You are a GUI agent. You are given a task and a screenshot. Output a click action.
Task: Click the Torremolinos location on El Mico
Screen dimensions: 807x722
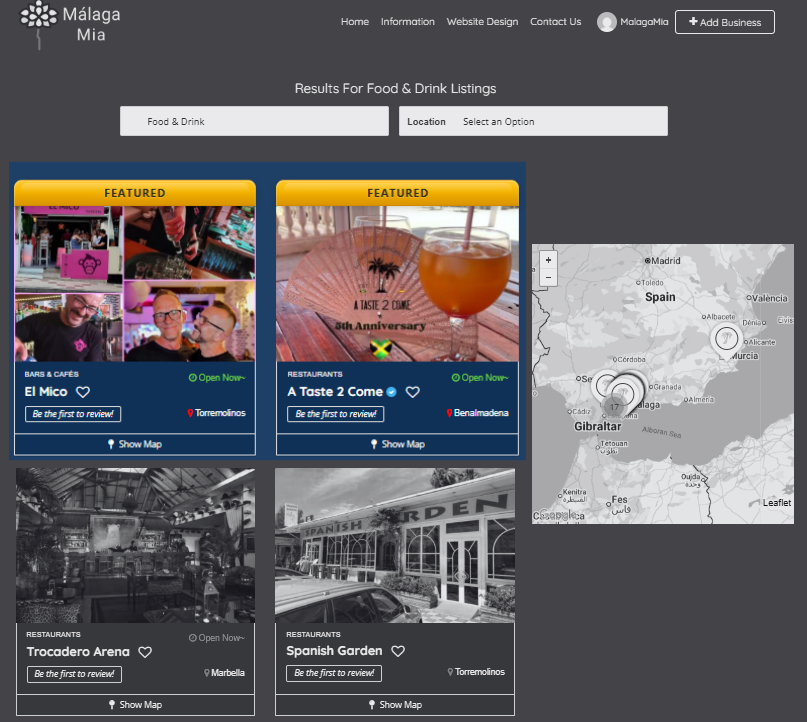(220, 413)
